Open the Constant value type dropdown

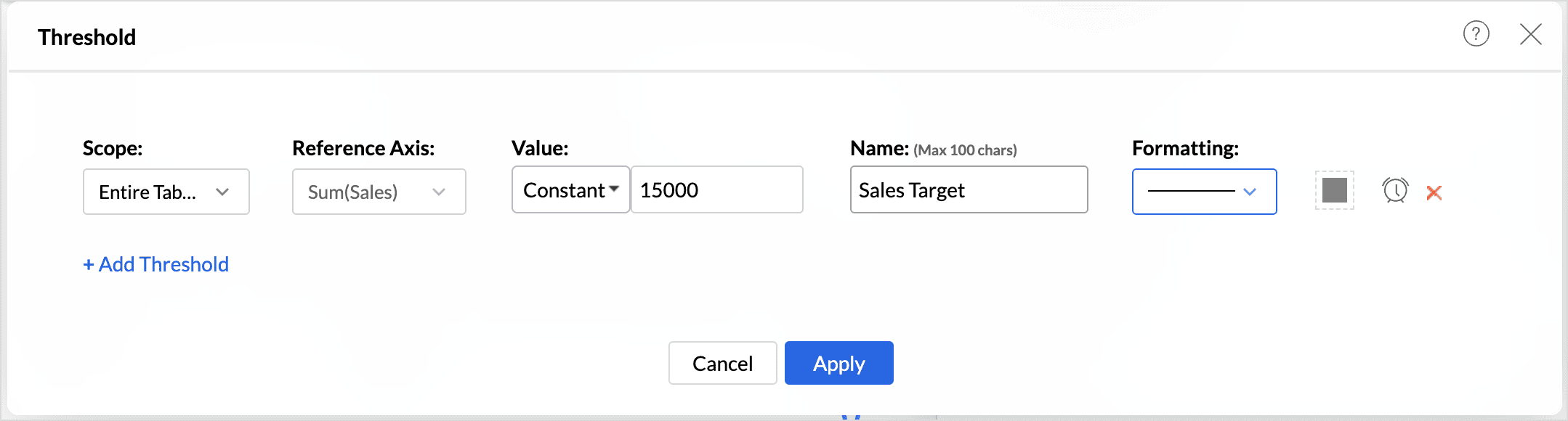coord(570,189)
